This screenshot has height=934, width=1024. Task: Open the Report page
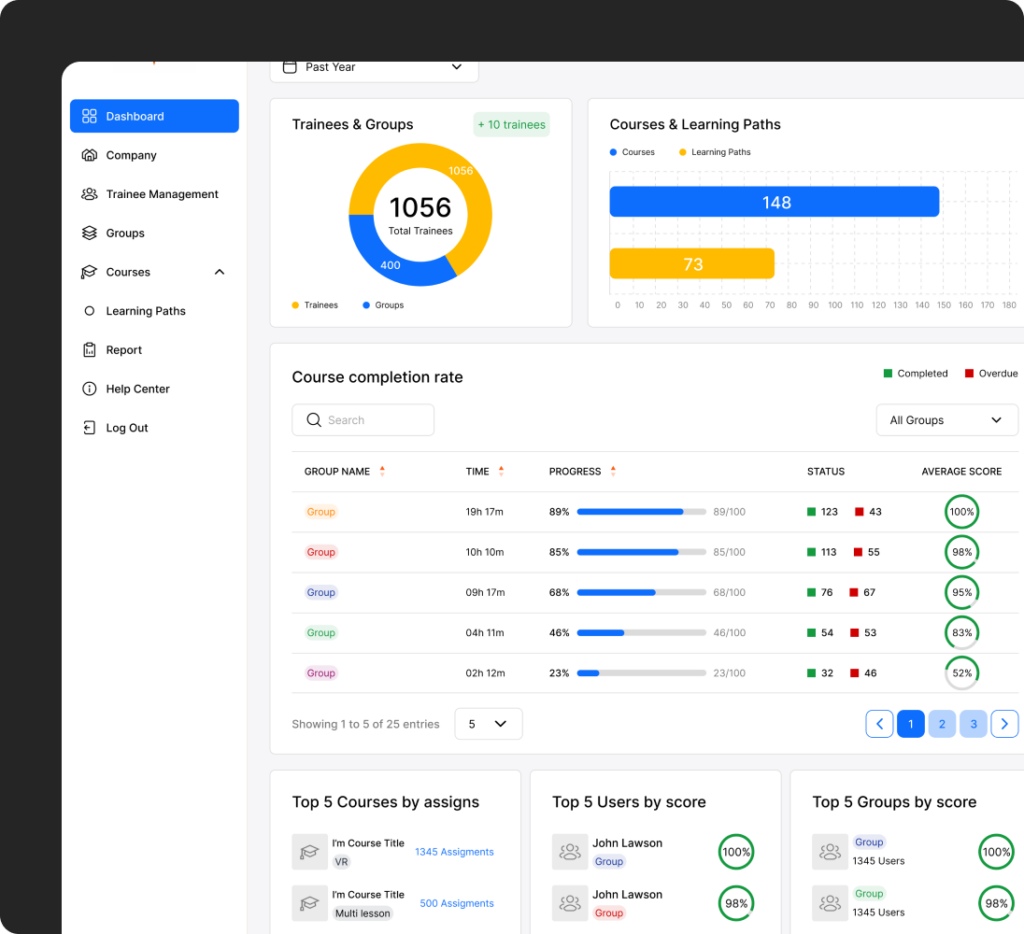[124, 350]
